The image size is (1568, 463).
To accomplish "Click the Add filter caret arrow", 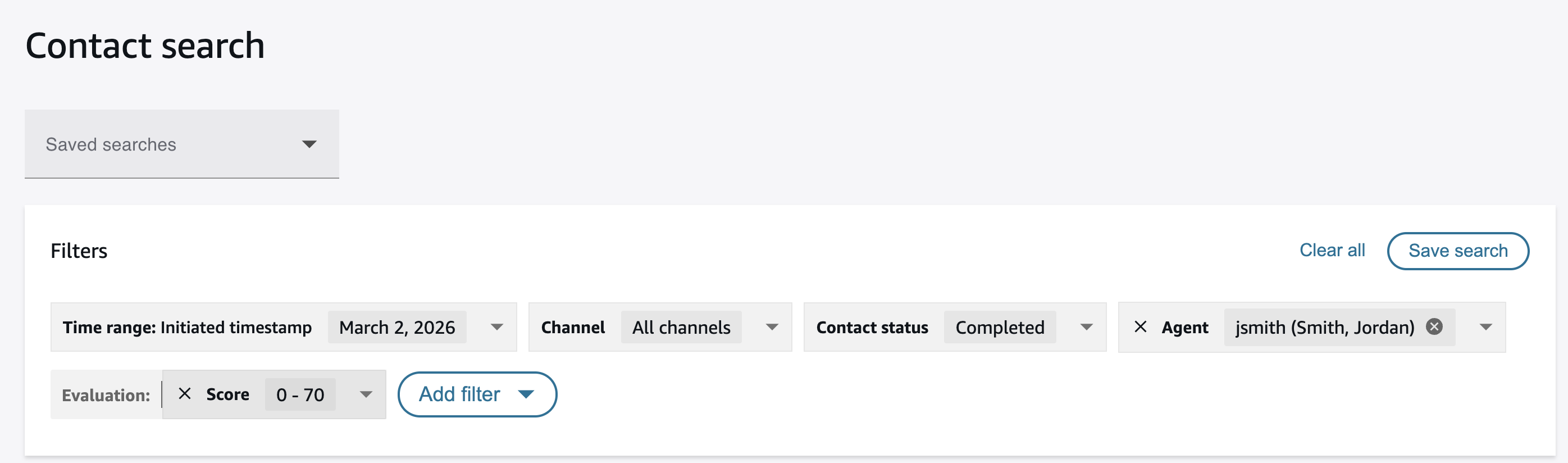I will pos(526,394).
